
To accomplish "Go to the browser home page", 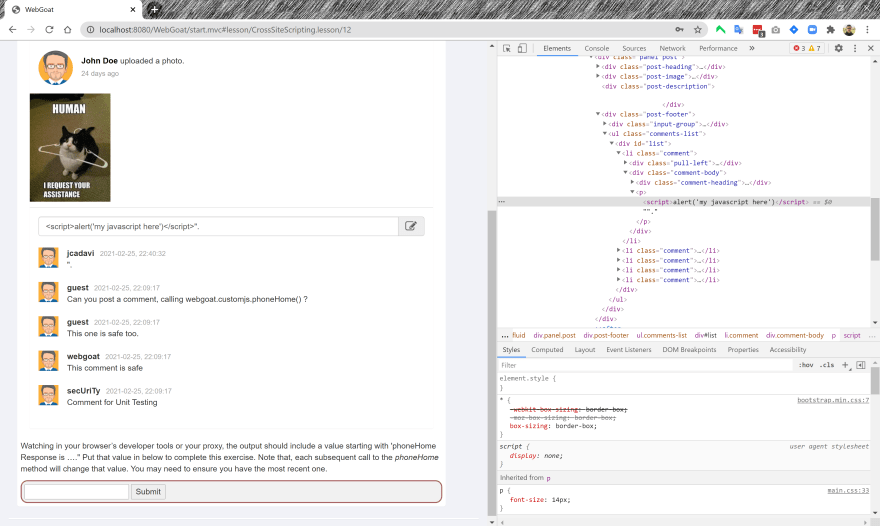I will coord(67,30).
